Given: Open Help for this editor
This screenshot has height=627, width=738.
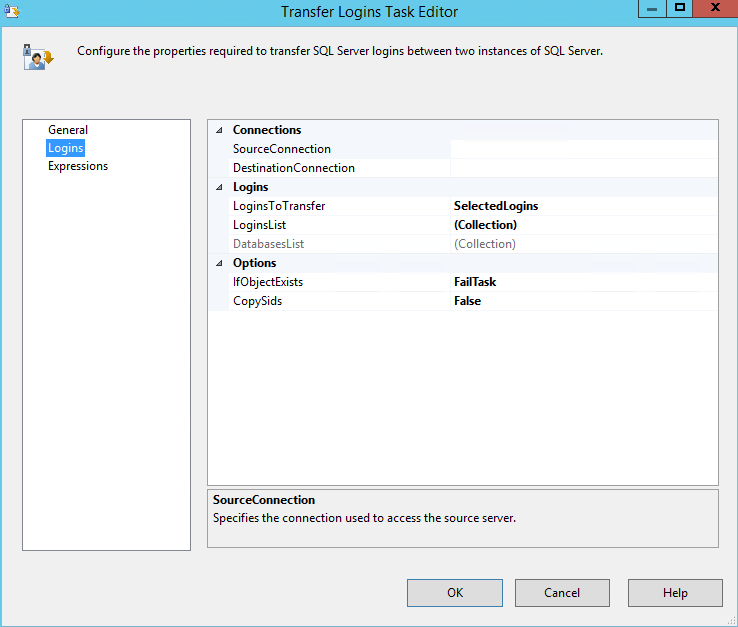Looking at the screenshot, I should click(x=674, y=593).
